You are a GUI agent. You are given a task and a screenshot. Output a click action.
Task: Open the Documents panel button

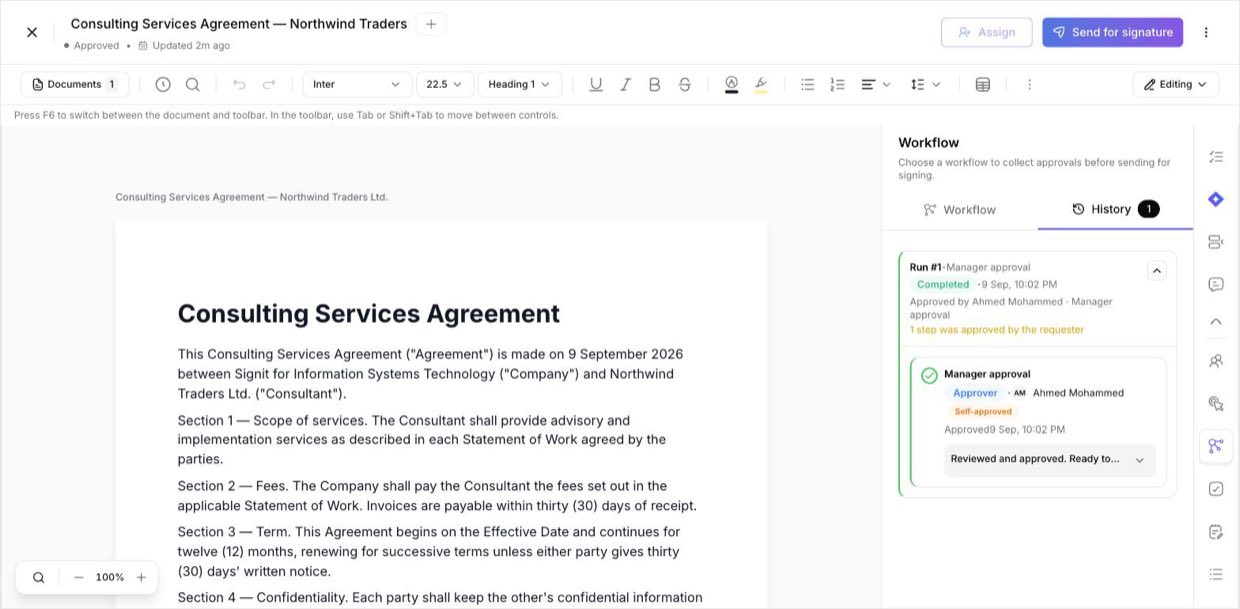click(x=75, y=85)
